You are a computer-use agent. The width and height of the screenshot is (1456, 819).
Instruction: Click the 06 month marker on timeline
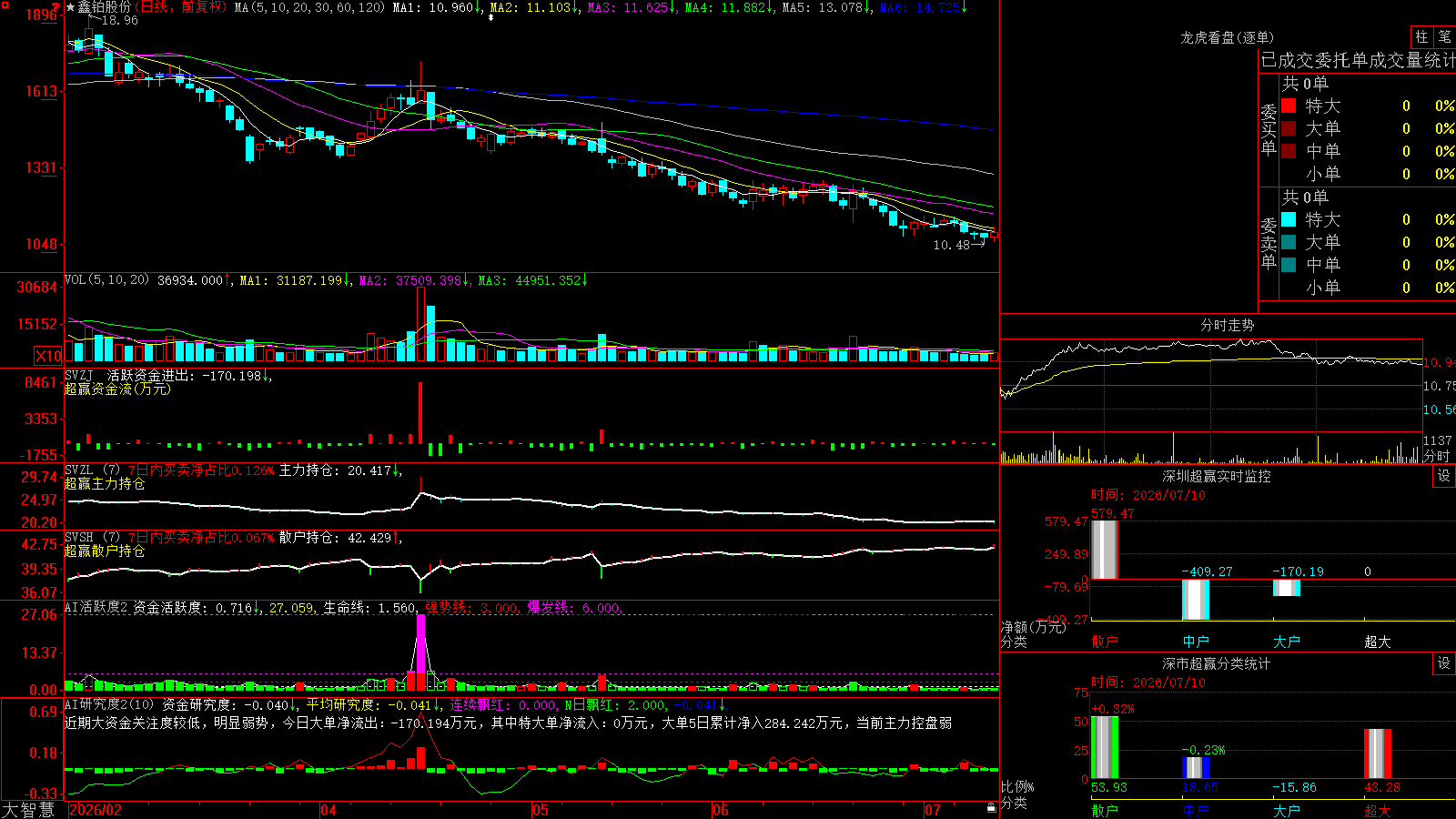tap(721, 810)
